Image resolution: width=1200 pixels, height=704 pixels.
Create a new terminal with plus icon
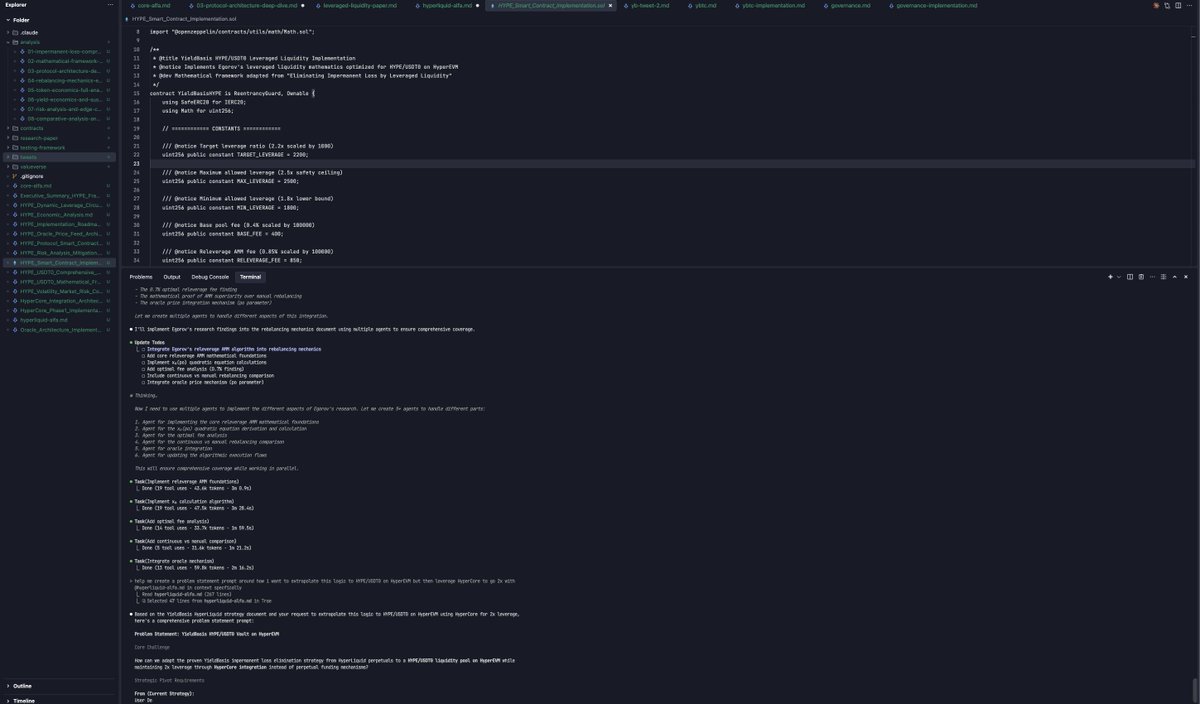point(1110,277)
